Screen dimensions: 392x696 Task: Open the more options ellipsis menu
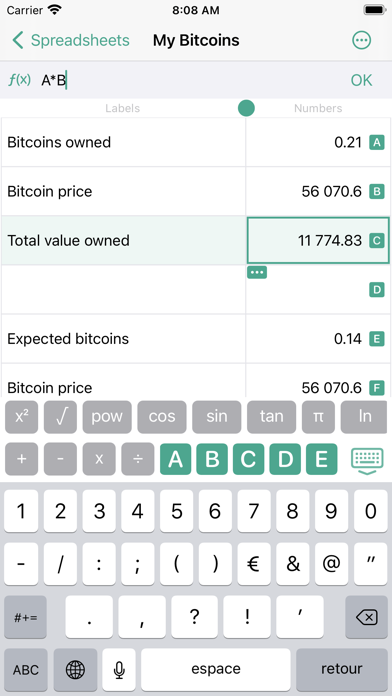(x=361, y=40)
